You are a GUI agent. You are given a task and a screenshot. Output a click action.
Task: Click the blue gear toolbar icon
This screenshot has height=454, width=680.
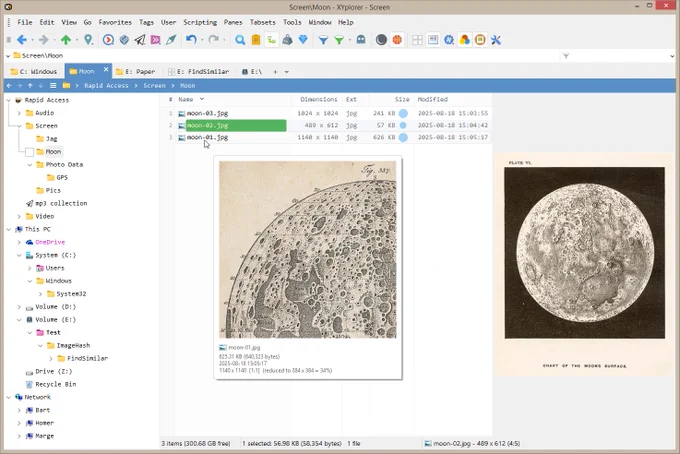click(449, 40)
